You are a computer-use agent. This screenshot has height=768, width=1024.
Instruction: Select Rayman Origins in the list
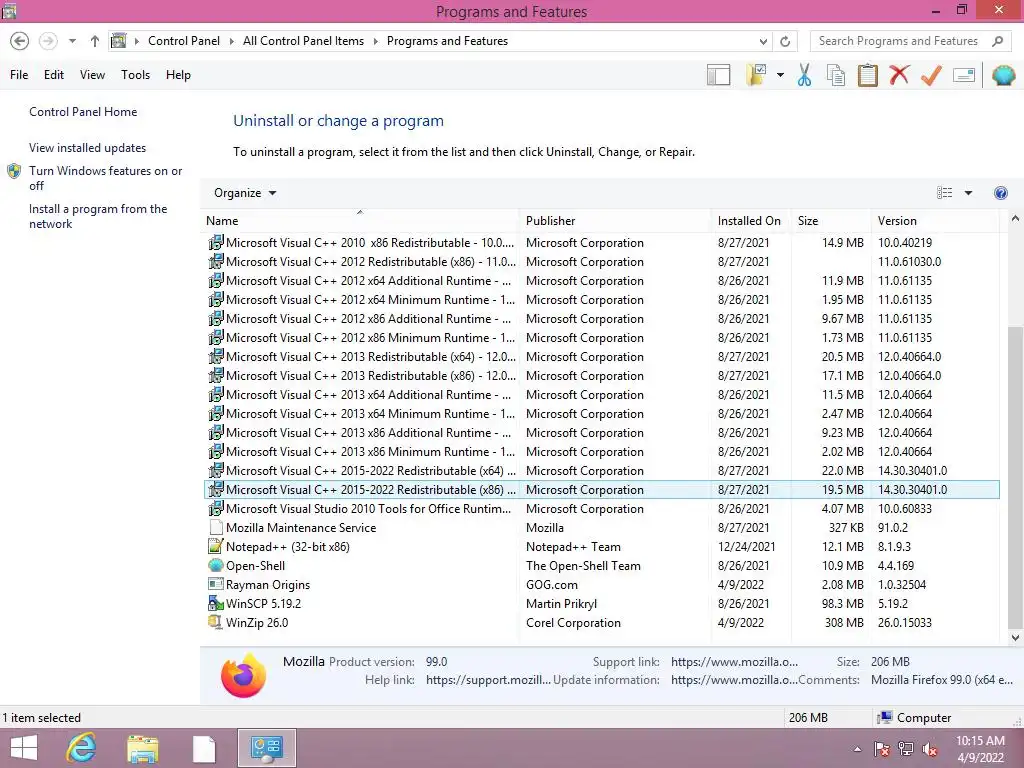[602, 584]
